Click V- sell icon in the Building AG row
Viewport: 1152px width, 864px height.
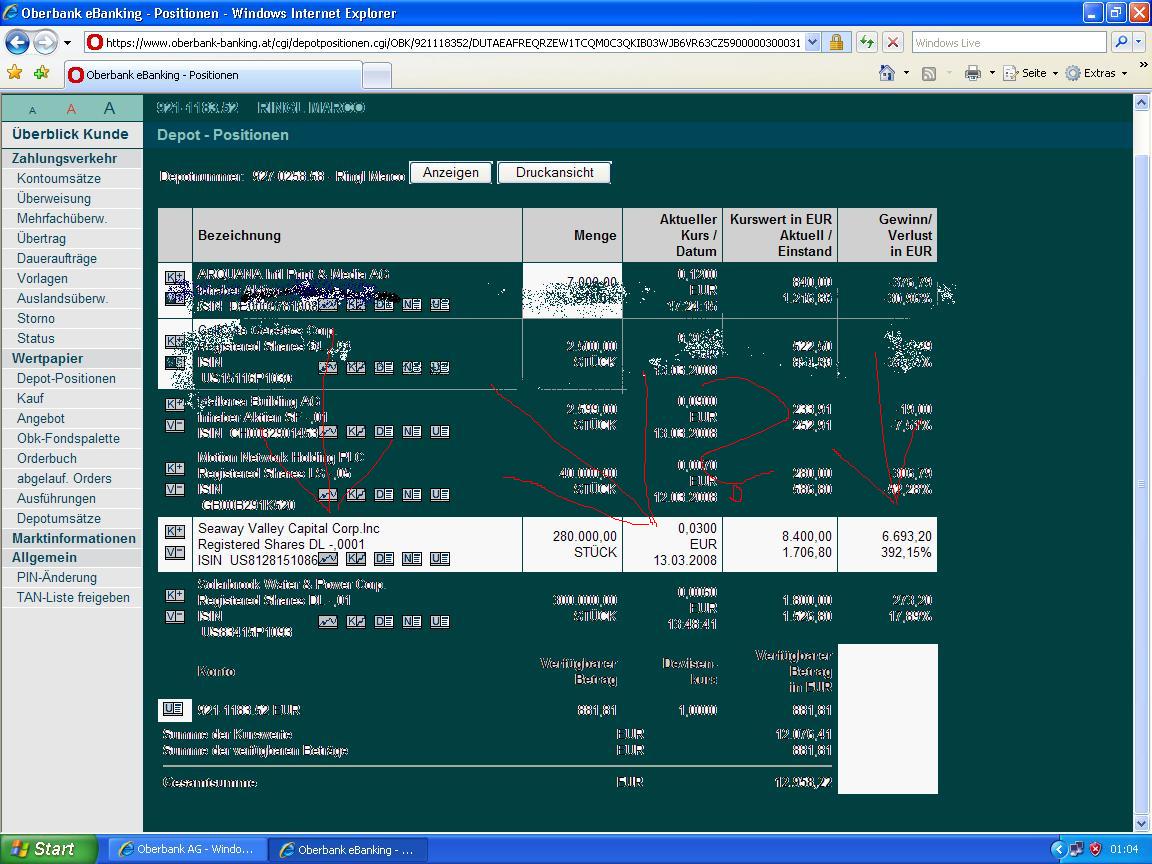pyautogui.click(x=175, y=425)
